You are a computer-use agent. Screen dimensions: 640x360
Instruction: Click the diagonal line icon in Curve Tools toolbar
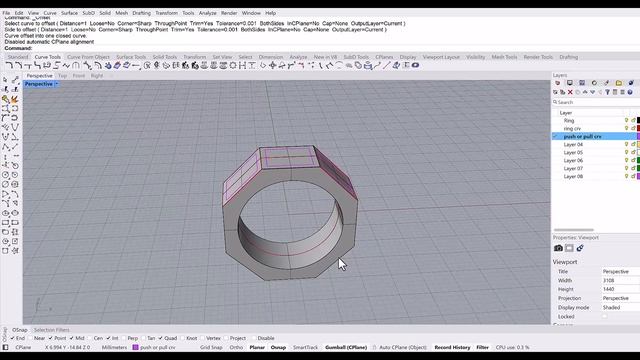click(387, 65)
